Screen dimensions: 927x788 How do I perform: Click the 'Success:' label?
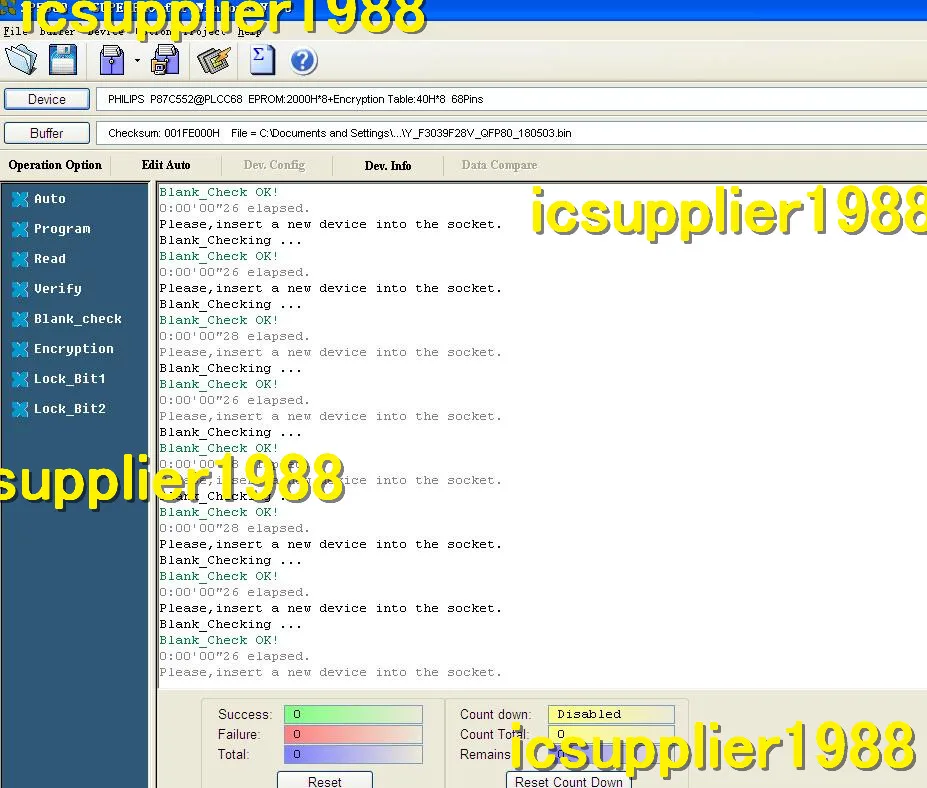pyautogui.click(x=245, y=714)
